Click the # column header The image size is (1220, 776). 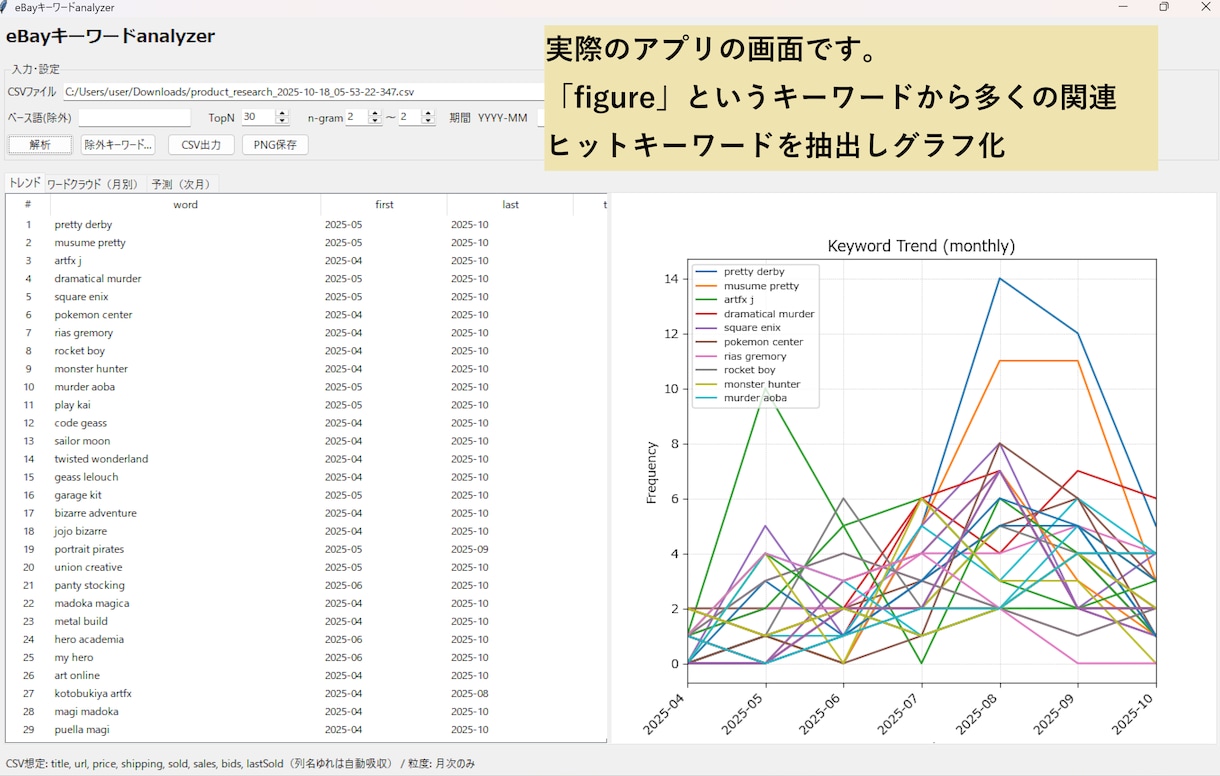[28, 205]
